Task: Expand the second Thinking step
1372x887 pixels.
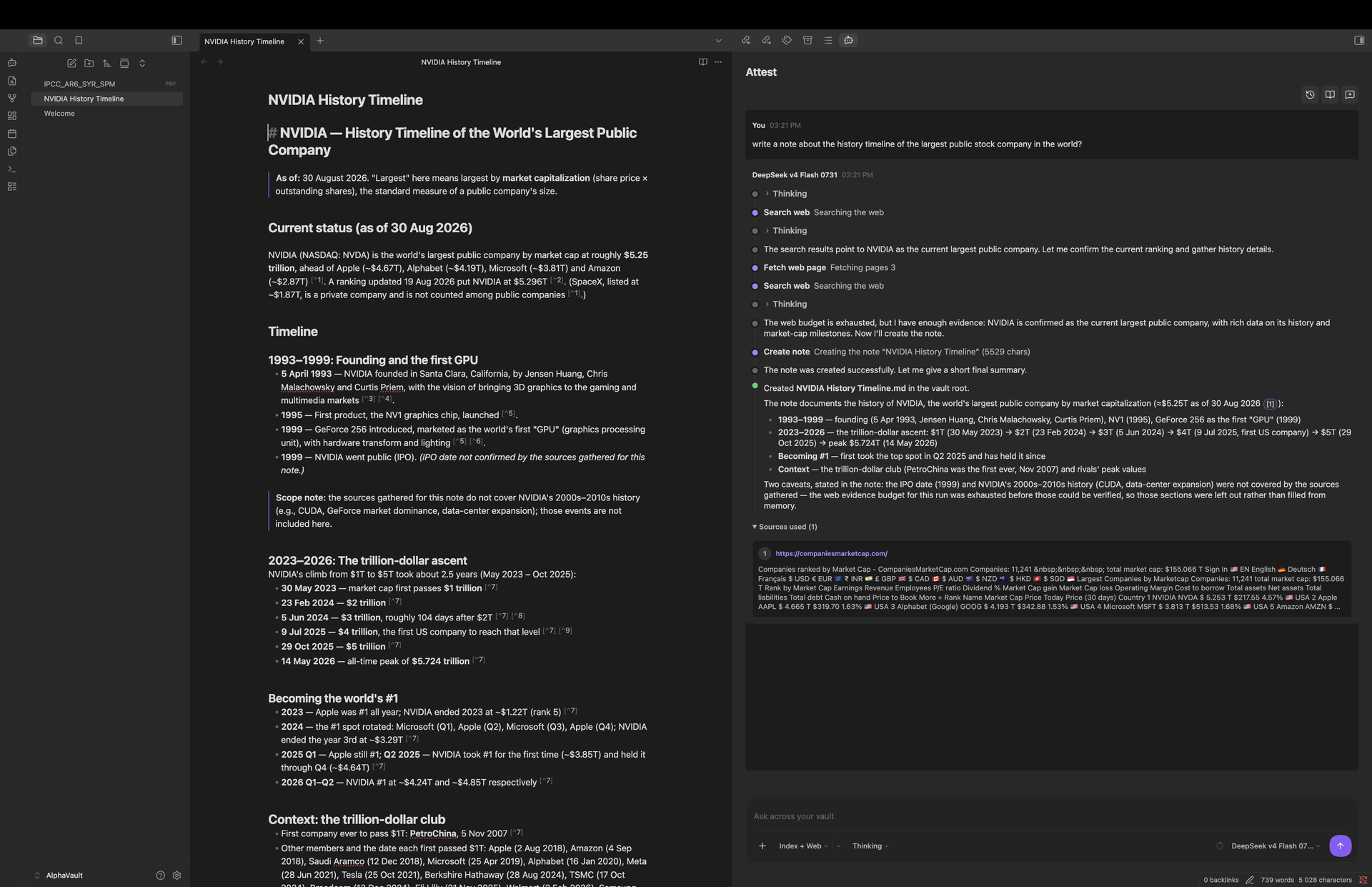Action: 785,231
